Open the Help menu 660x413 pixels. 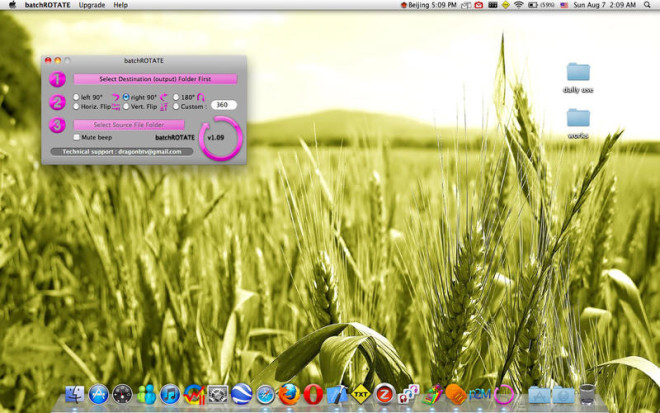point(120,5)
